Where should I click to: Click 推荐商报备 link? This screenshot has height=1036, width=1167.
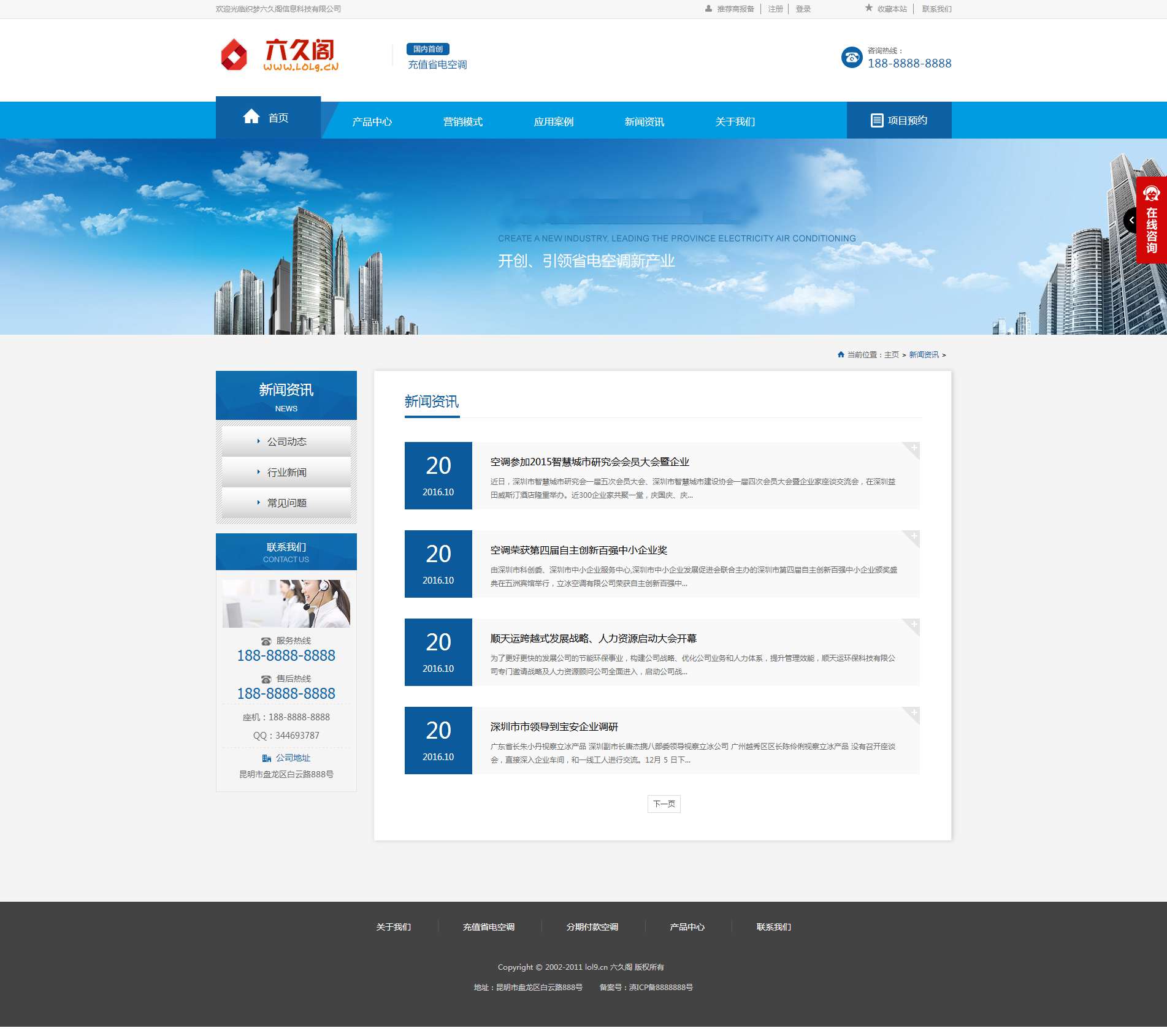[x=735, y=9]
